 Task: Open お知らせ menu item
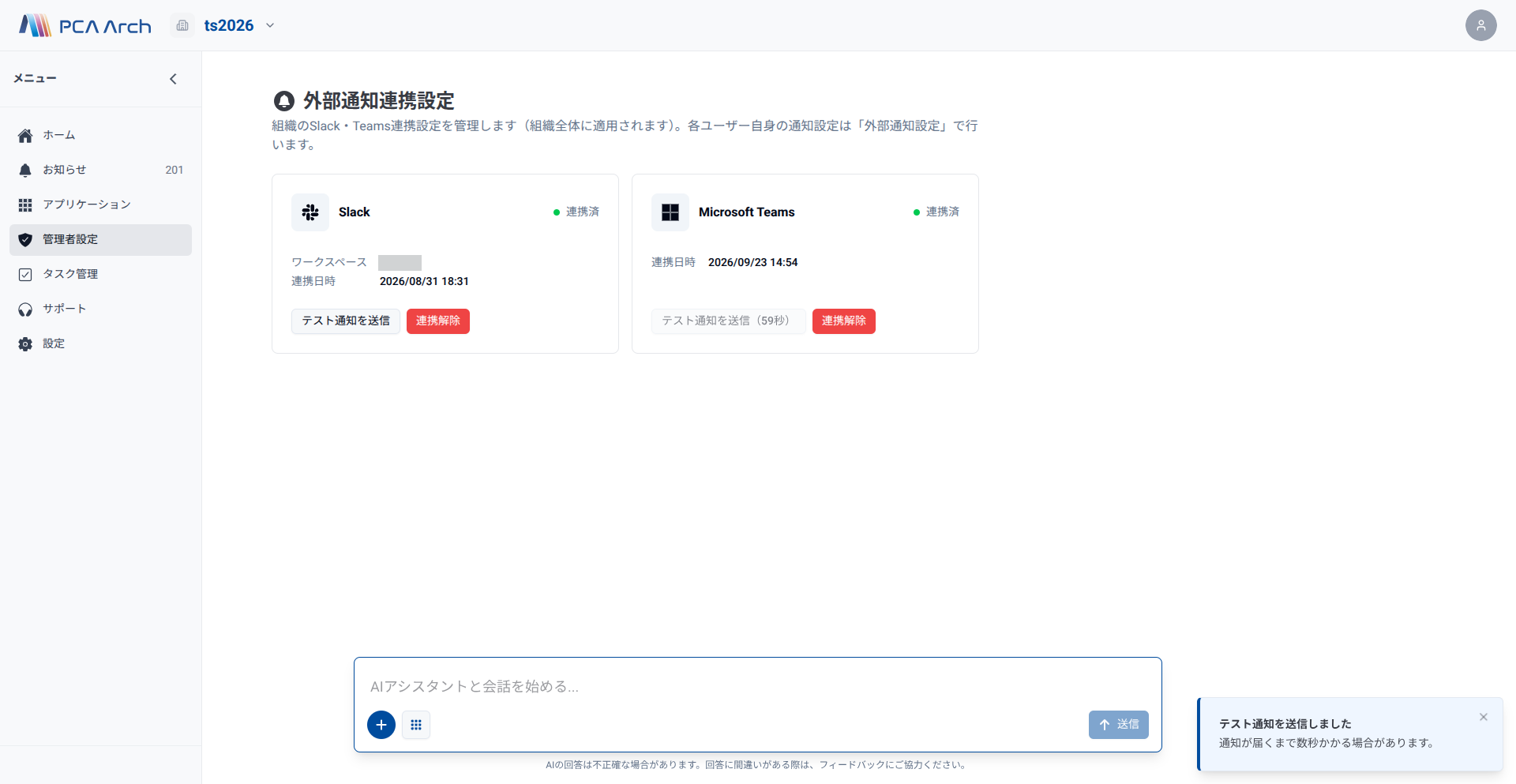tap(100, 171)
